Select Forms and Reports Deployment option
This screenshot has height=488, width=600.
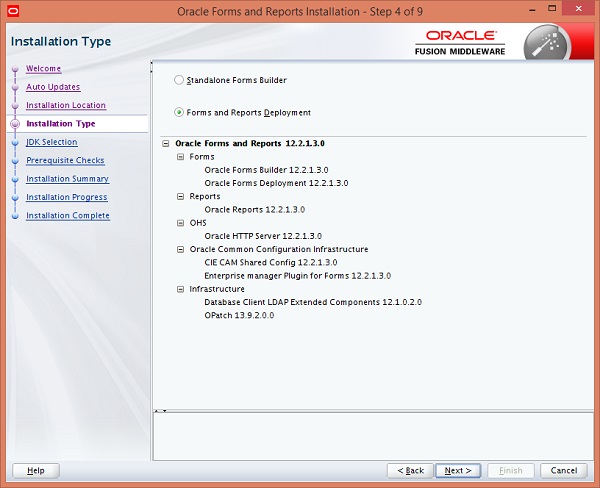pos(179,113)
